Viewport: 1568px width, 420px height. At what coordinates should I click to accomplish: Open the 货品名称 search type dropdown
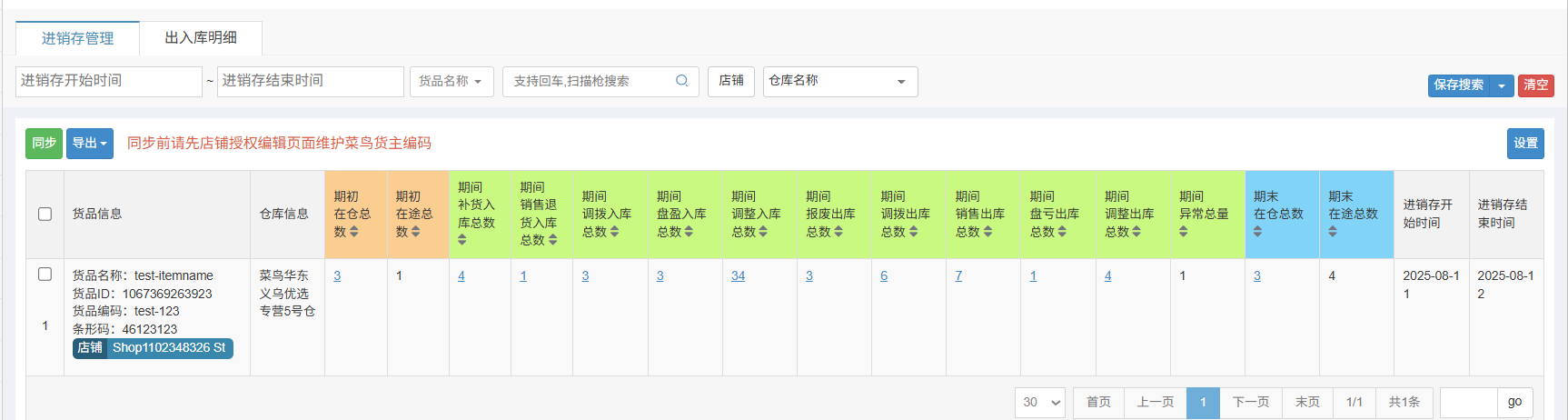coord(451,81)
